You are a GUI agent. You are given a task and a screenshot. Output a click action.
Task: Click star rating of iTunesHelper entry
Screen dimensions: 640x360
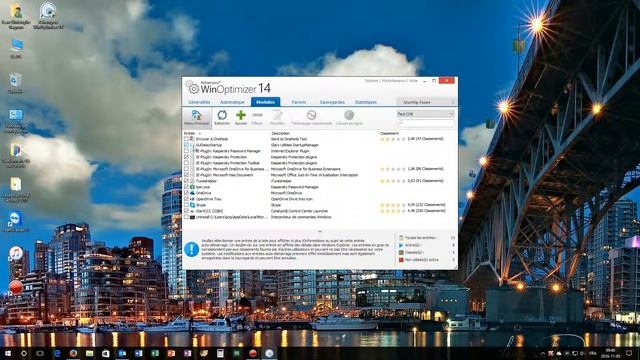click(393, 181)
